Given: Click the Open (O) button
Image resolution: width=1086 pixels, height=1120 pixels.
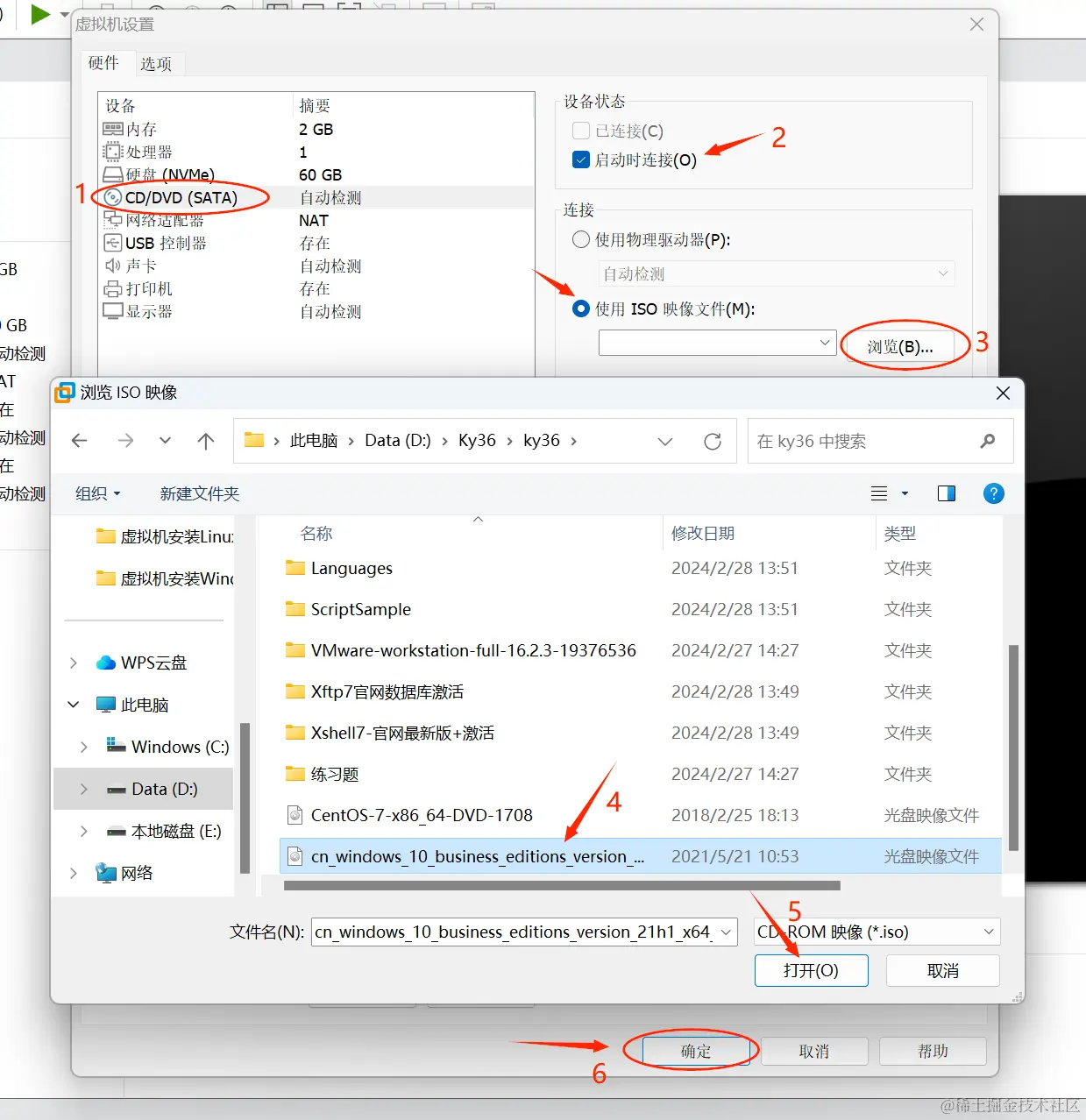Looking at the screenshot, I should [812, 971].
